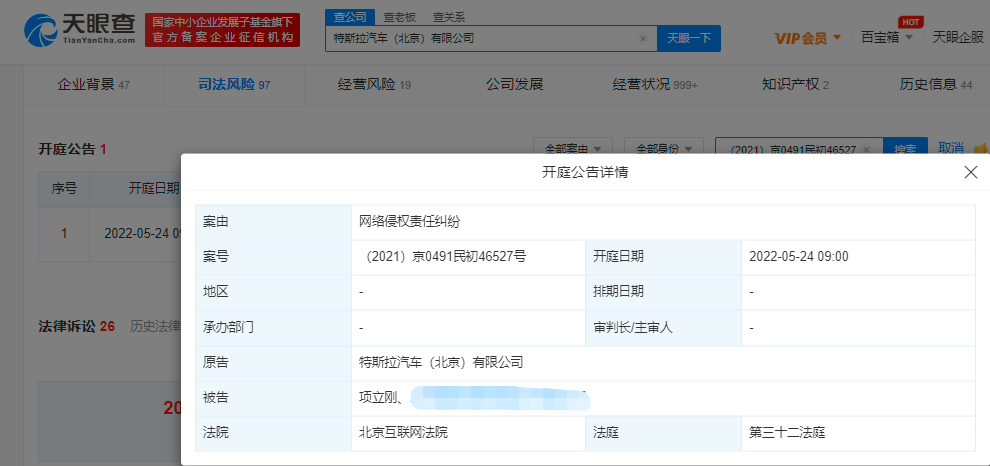Click the 排期日期 label cell

(x=664, y=292)
